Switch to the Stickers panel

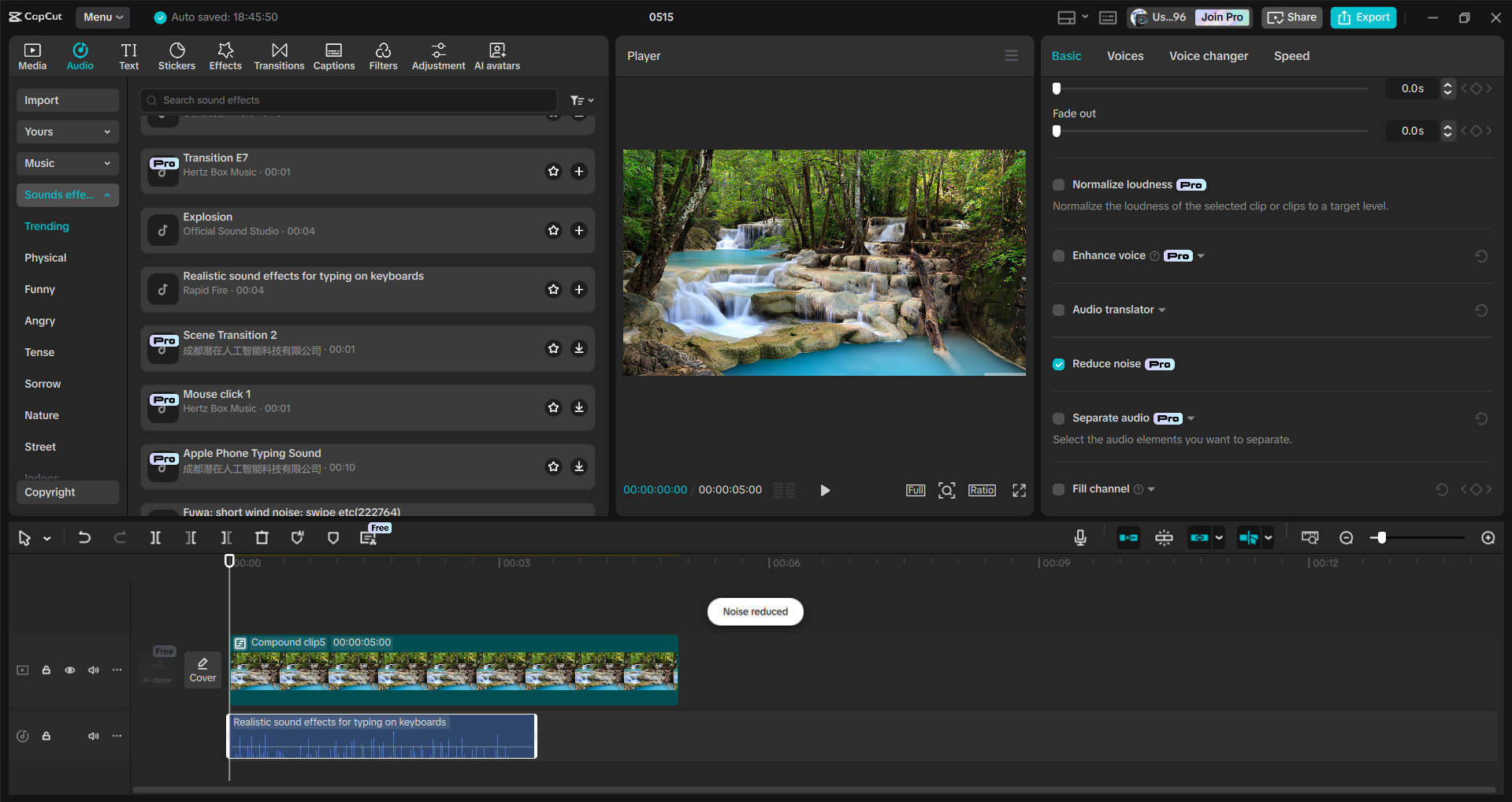tap(176, 55)
